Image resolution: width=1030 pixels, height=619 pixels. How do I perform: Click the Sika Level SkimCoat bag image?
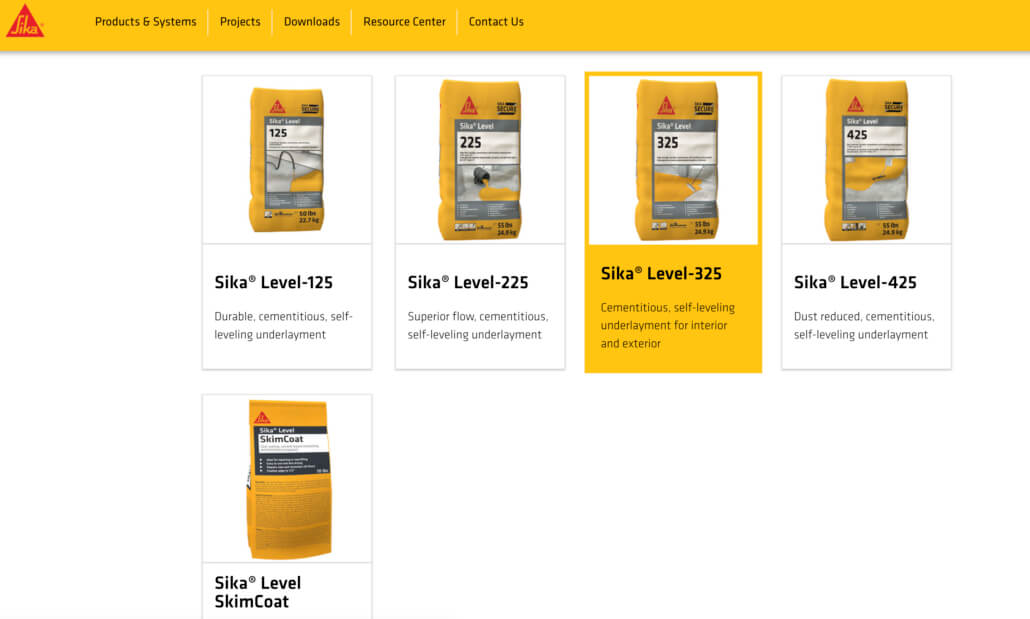point(287,477)
